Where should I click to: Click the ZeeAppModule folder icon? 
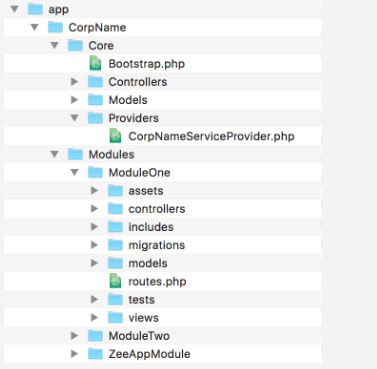point(95,353)
